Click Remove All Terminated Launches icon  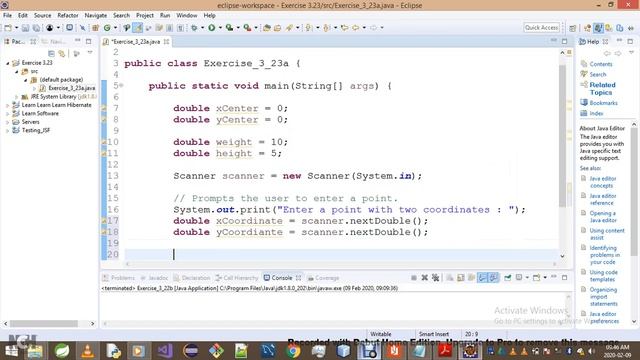point(436,278)
